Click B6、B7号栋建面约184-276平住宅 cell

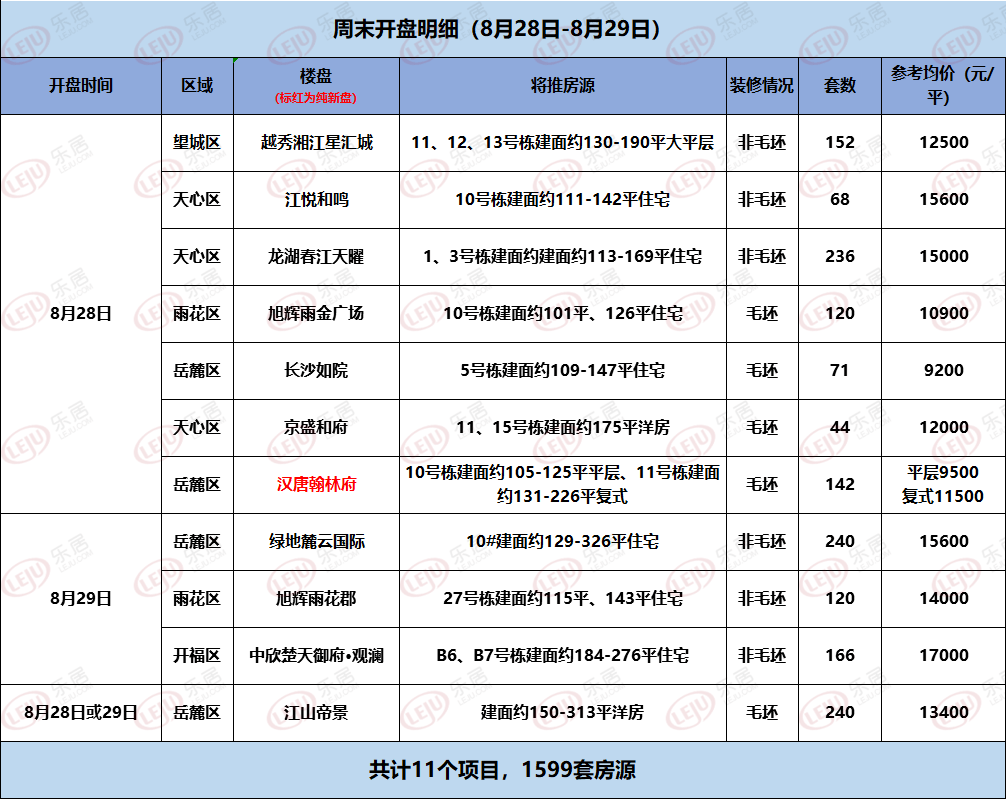[x=563, y=656]
